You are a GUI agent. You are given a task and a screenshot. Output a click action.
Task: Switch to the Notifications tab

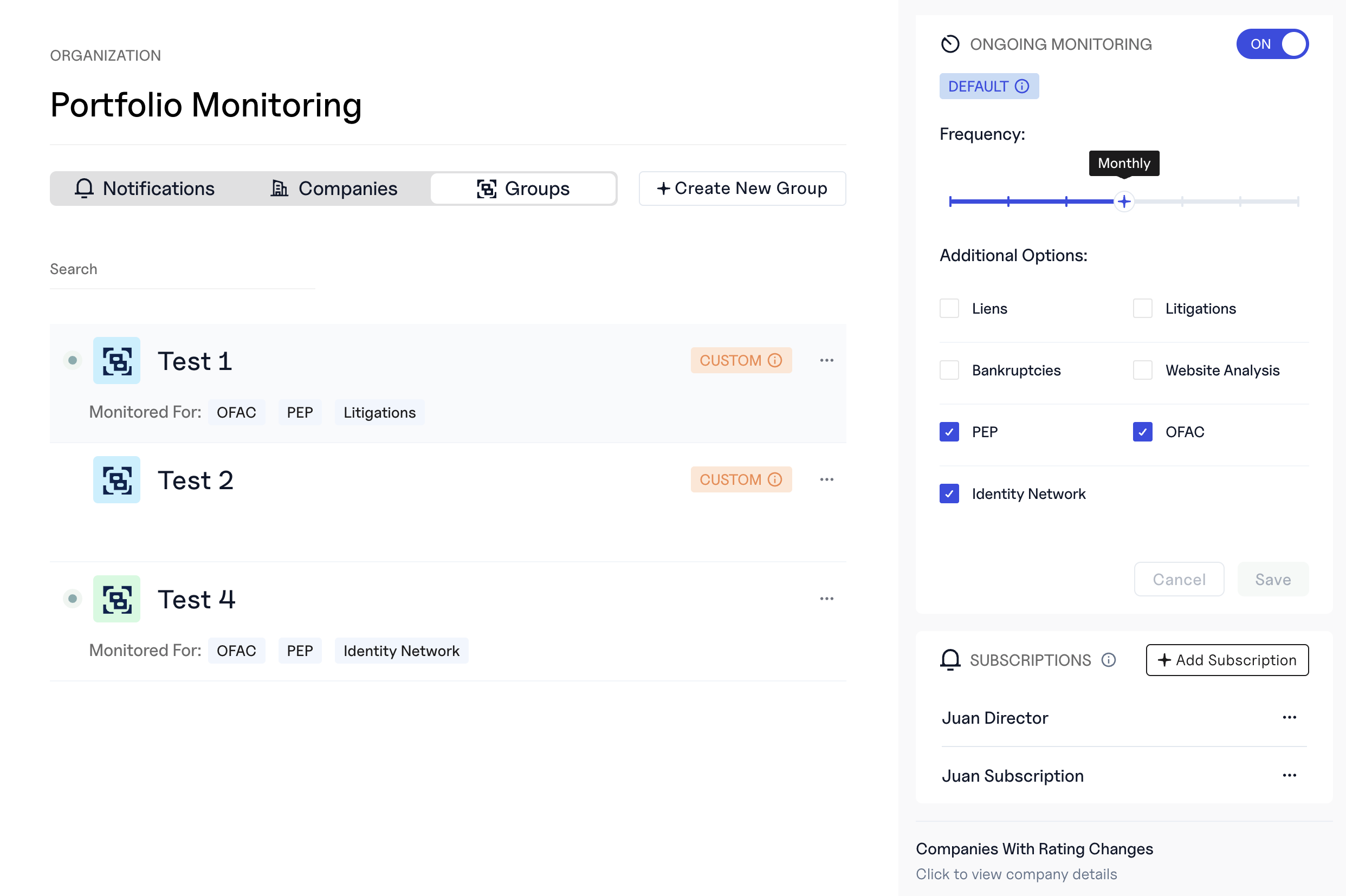click(145, 189)
